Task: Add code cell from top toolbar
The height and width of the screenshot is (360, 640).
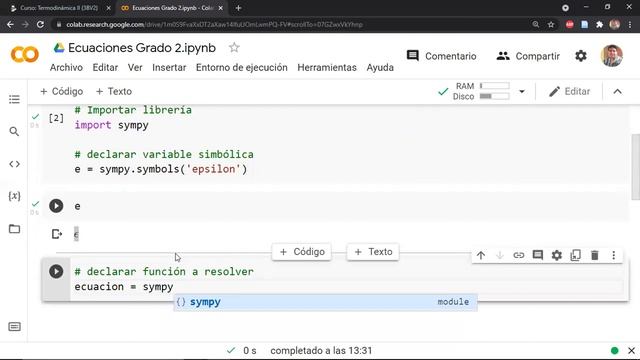Action: coord(61,91)
